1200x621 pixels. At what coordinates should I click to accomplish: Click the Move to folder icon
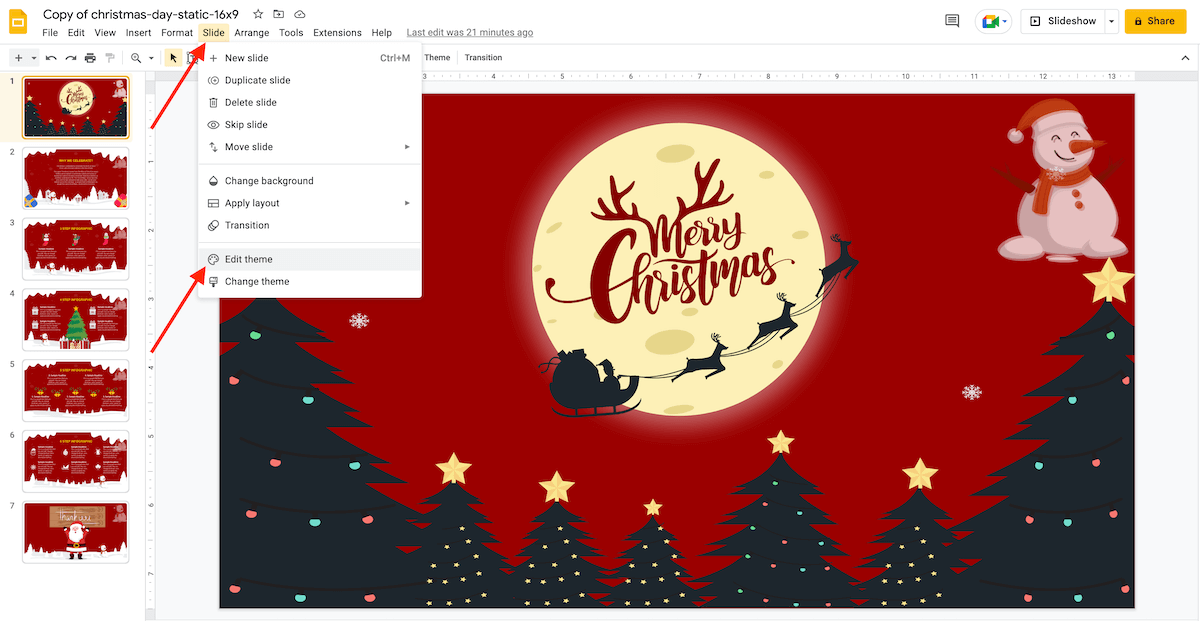(x=279, y=14)
